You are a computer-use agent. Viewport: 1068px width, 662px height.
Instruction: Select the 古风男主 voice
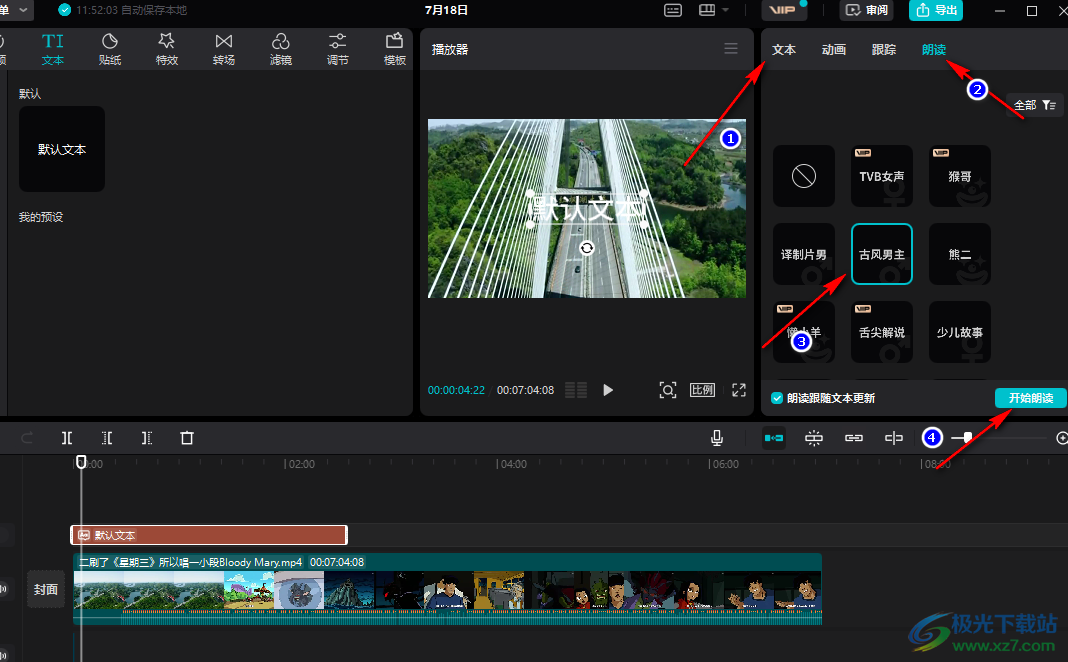881,254
